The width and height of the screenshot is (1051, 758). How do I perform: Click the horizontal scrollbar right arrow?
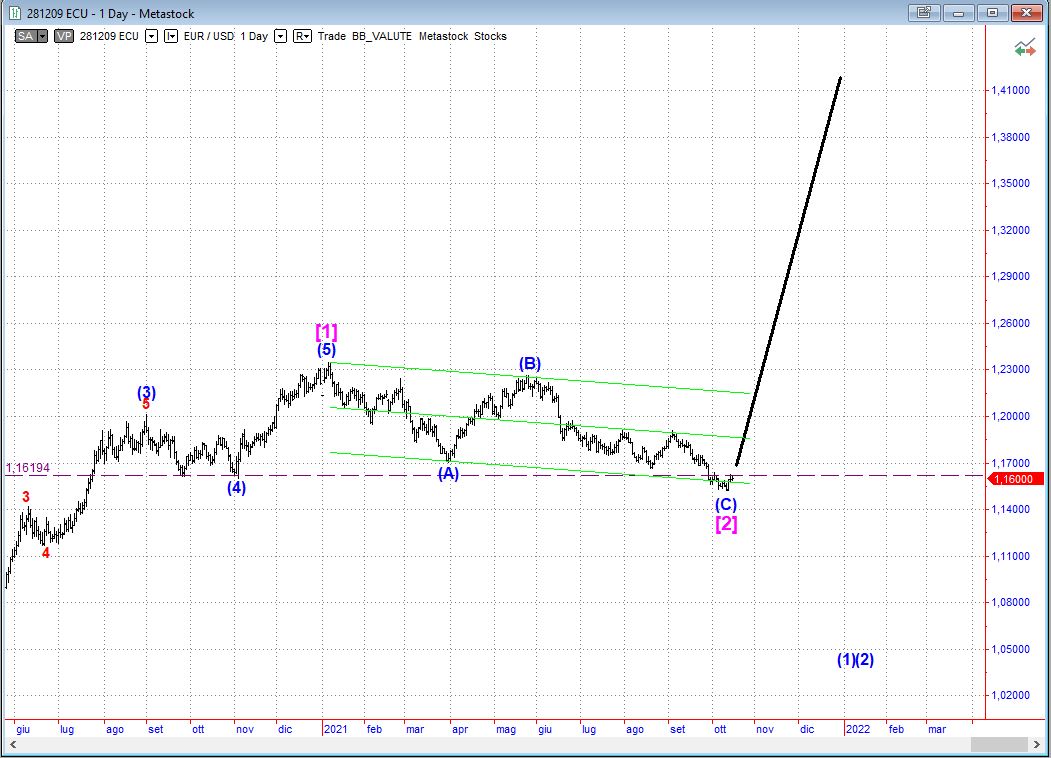1038,745
